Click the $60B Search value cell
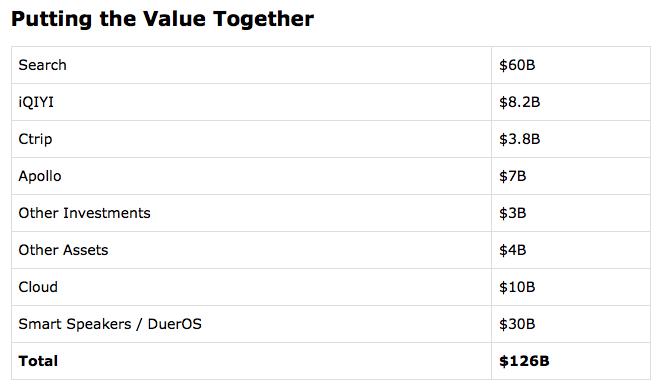 coord(517,65)
